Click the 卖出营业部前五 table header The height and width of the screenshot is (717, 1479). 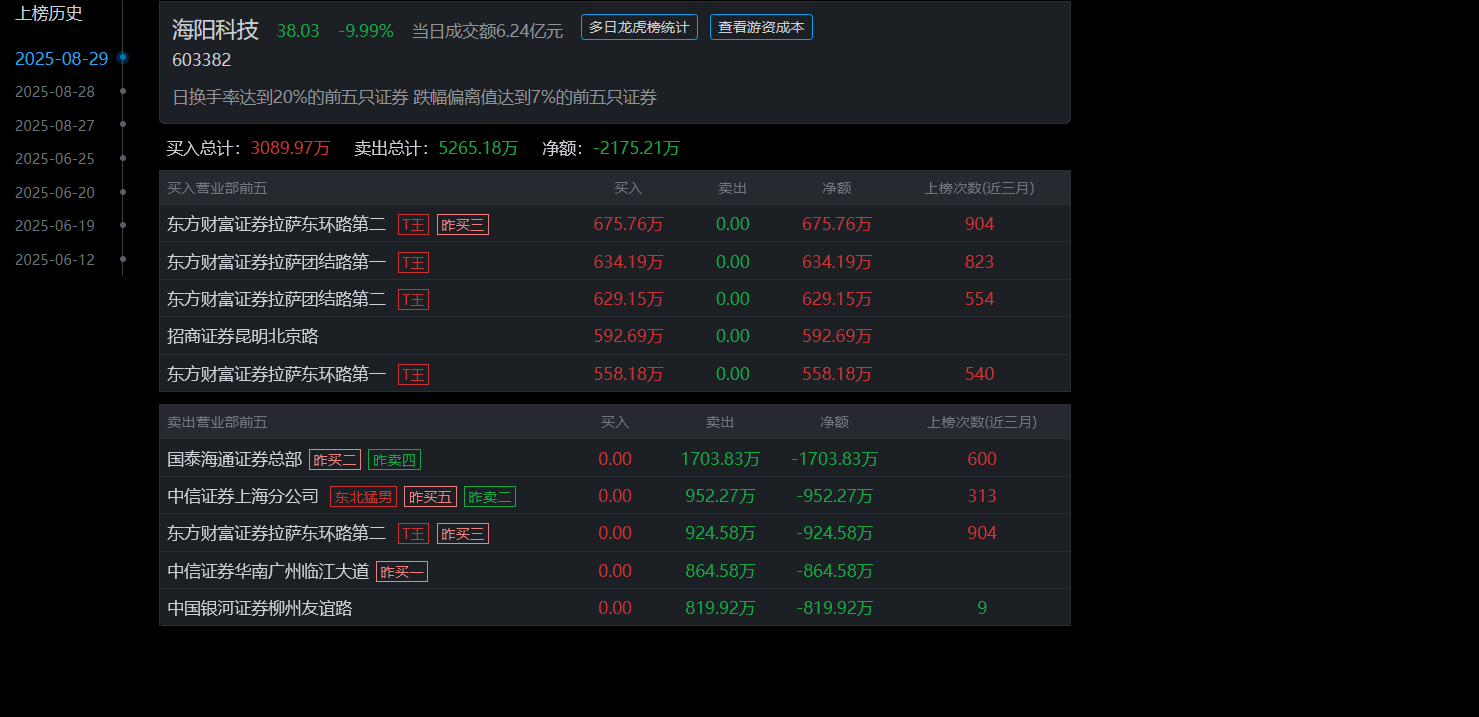pos(217,422)
